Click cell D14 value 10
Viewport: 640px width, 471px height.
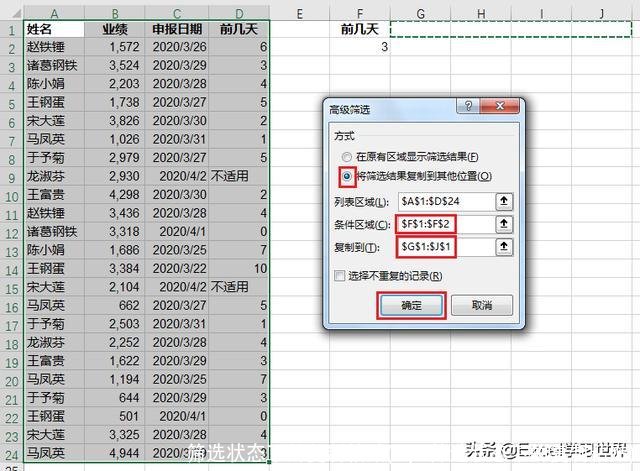pyautogui.click(x=239, y=269)
